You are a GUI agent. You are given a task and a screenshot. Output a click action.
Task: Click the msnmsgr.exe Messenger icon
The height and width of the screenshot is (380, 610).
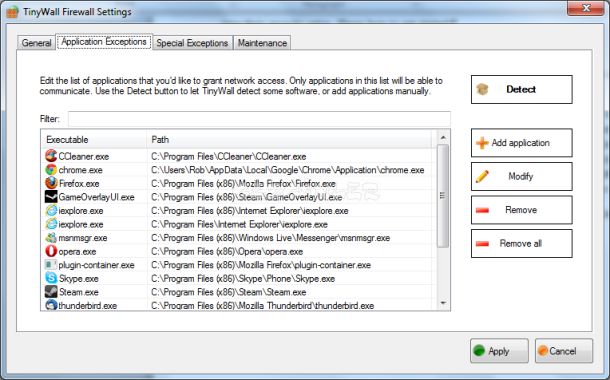tap(51, 238)
